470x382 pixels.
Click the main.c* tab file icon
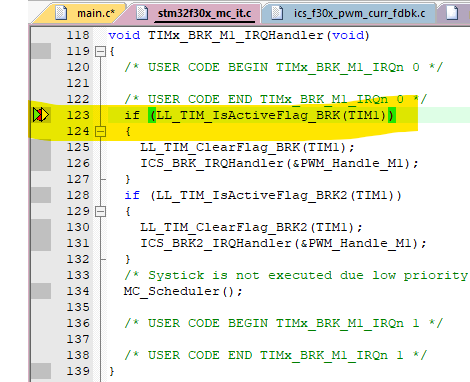tap(61, 13)
